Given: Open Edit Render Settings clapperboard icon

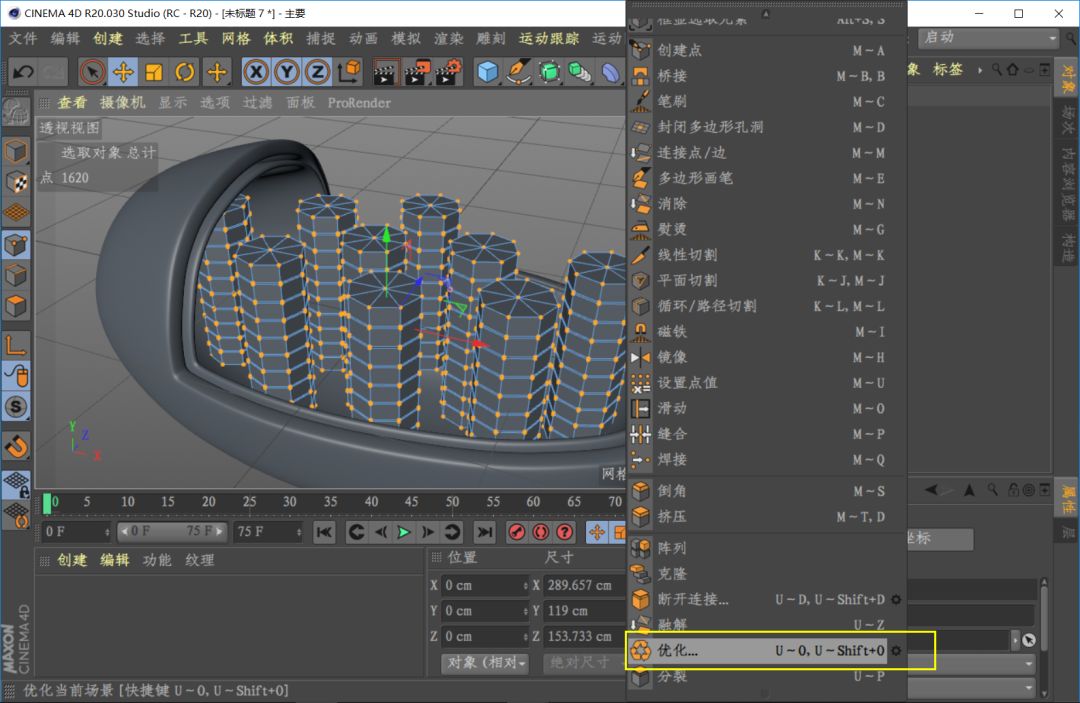Looking at the screenshot, I should coord(449,72).
